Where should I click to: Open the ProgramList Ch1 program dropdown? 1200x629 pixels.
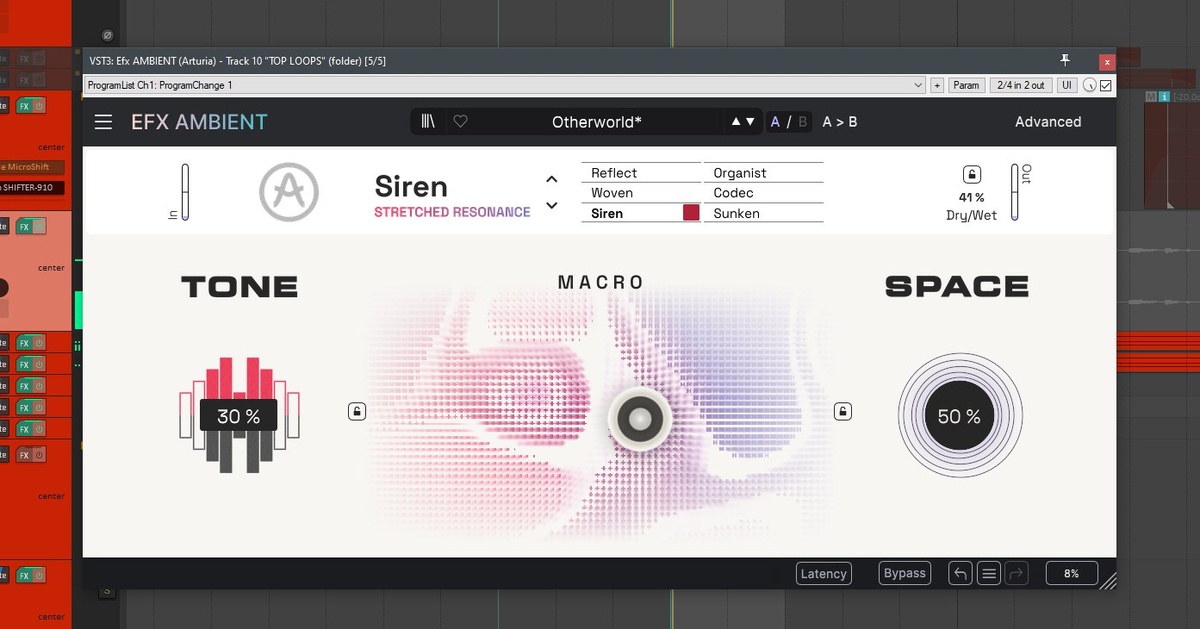[505, 86]
